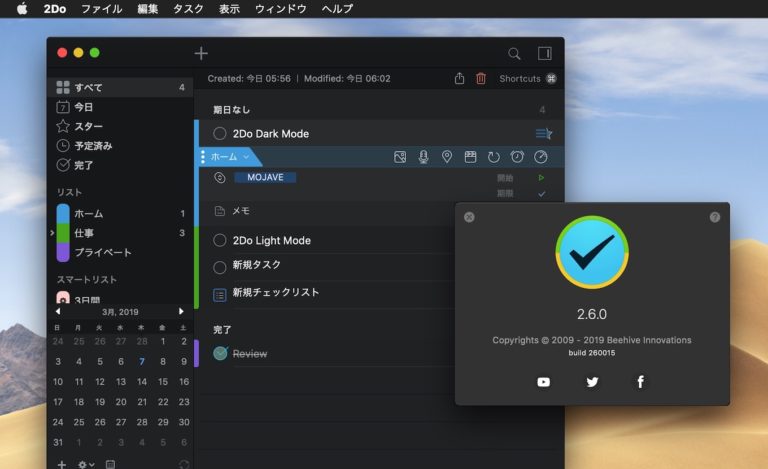Set the duration with the timer gauge icon
The height and width of the screenshot is (469, 768).
pyautogui.click(x=540, y=157)
